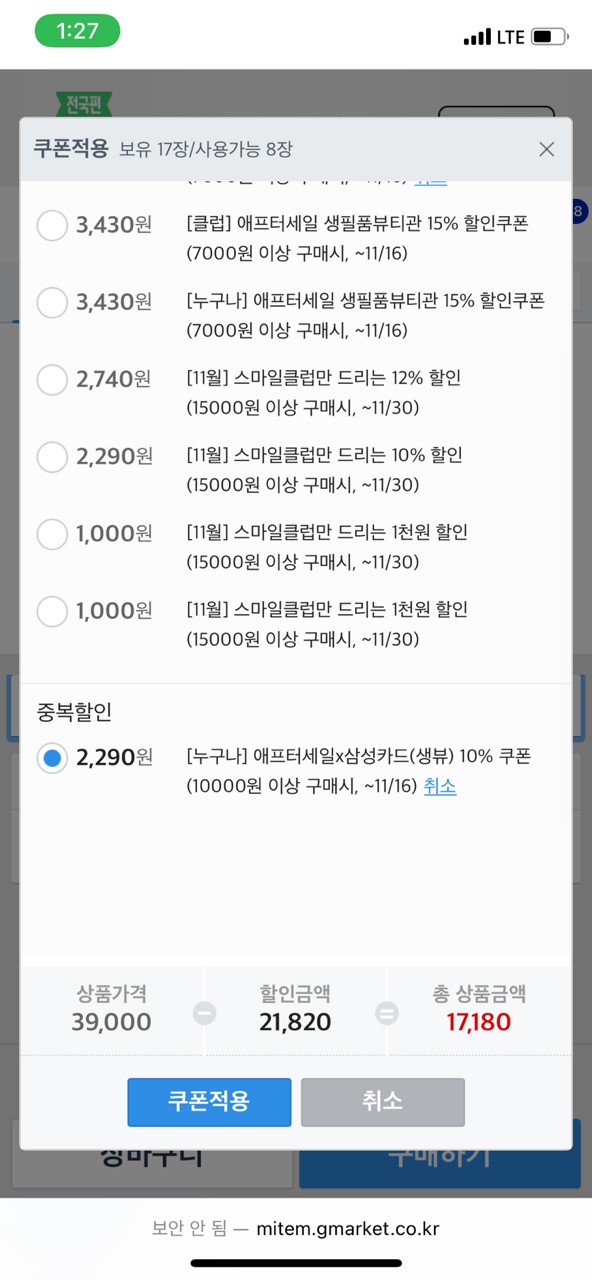592x1280 pixels.
Task: Tap the 총 상품금액 17,180 total amount
Action: pos(479,1022)
